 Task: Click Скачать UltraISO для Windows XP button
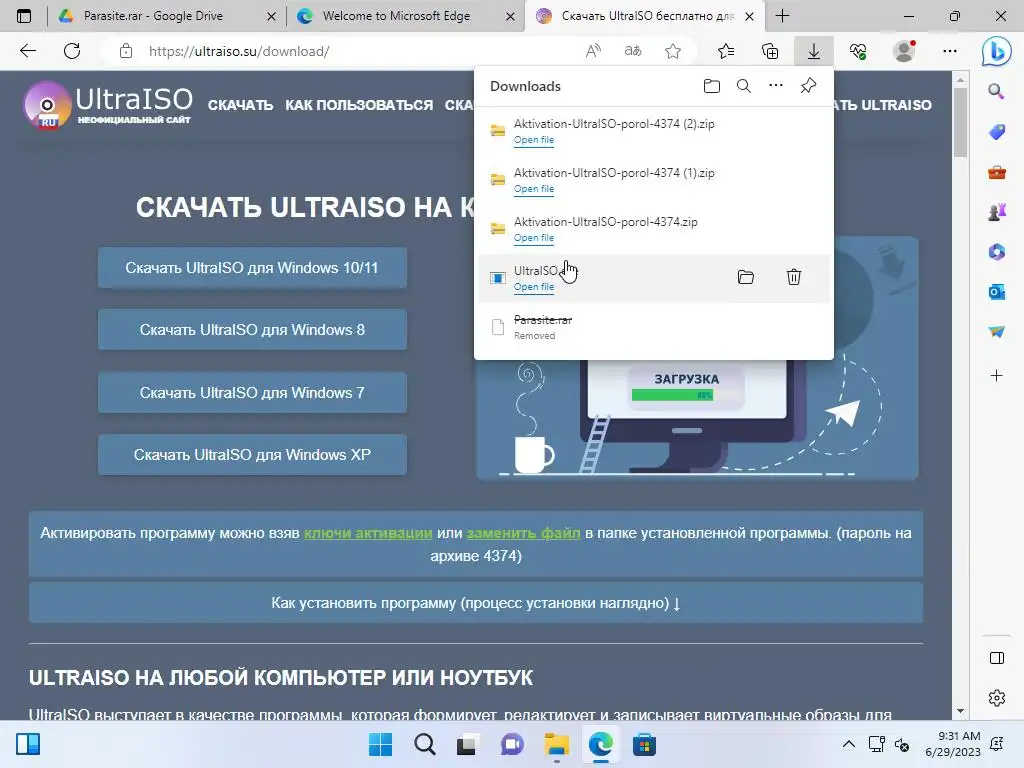pyautogui.click(x=252, y=455)
